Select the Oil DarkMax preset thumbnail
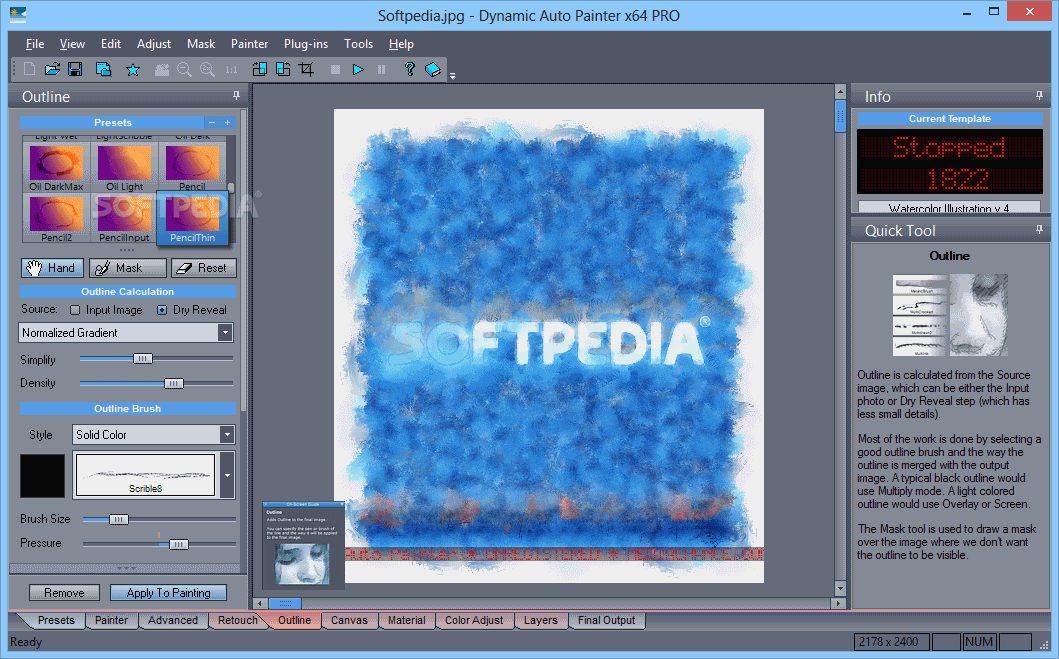1059x659 pixels. pyautogui.click(x=56, y=167)
